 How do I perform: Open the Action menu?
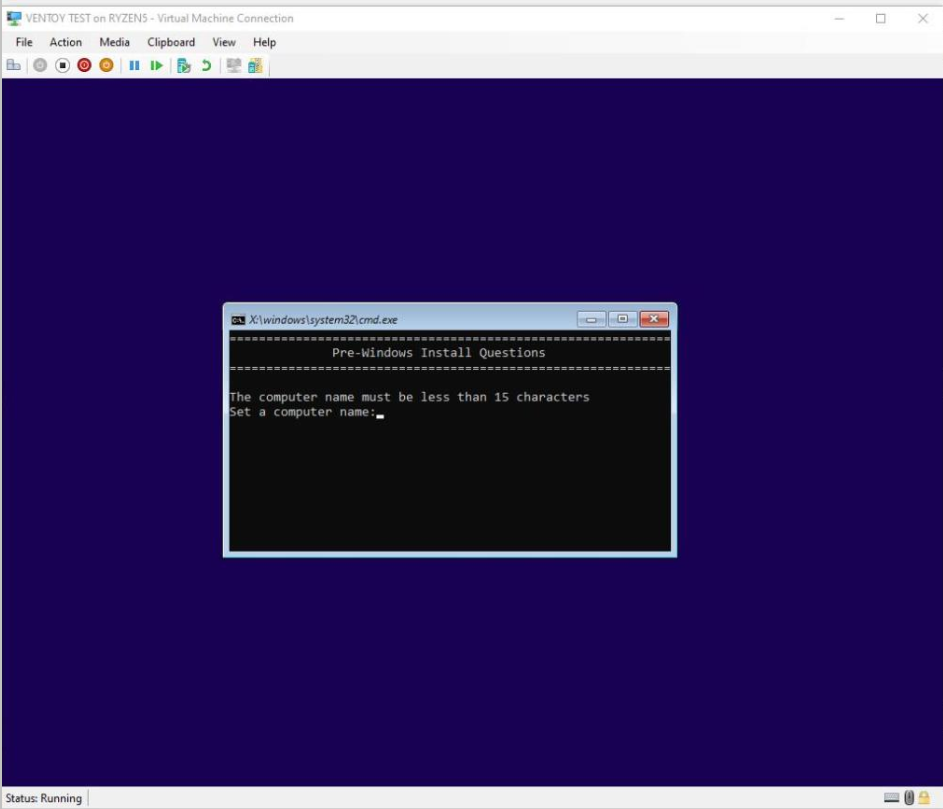pos(65,42)
